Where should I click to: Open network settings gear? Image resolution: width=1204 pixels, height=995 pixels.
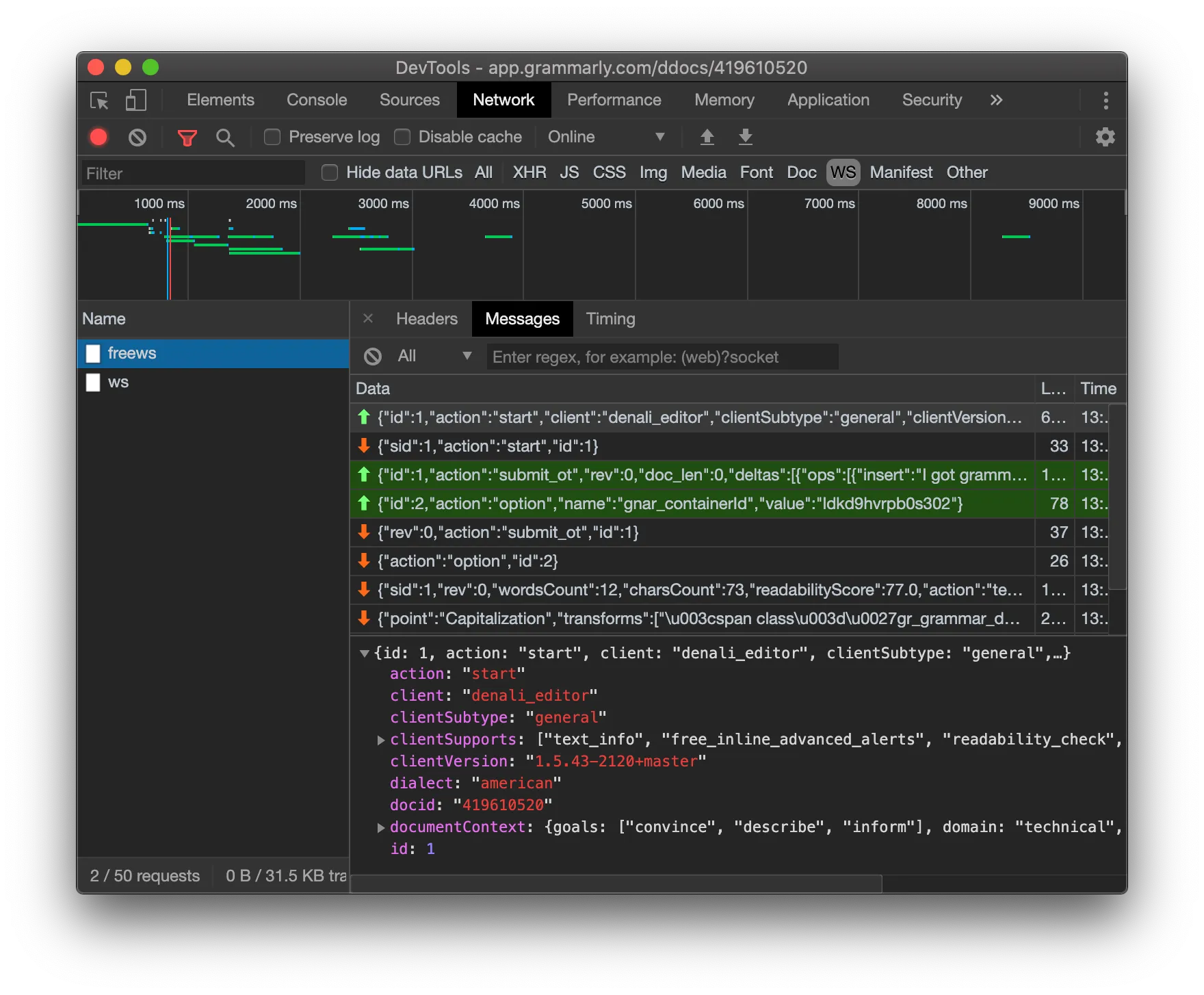coord(1105,138)
